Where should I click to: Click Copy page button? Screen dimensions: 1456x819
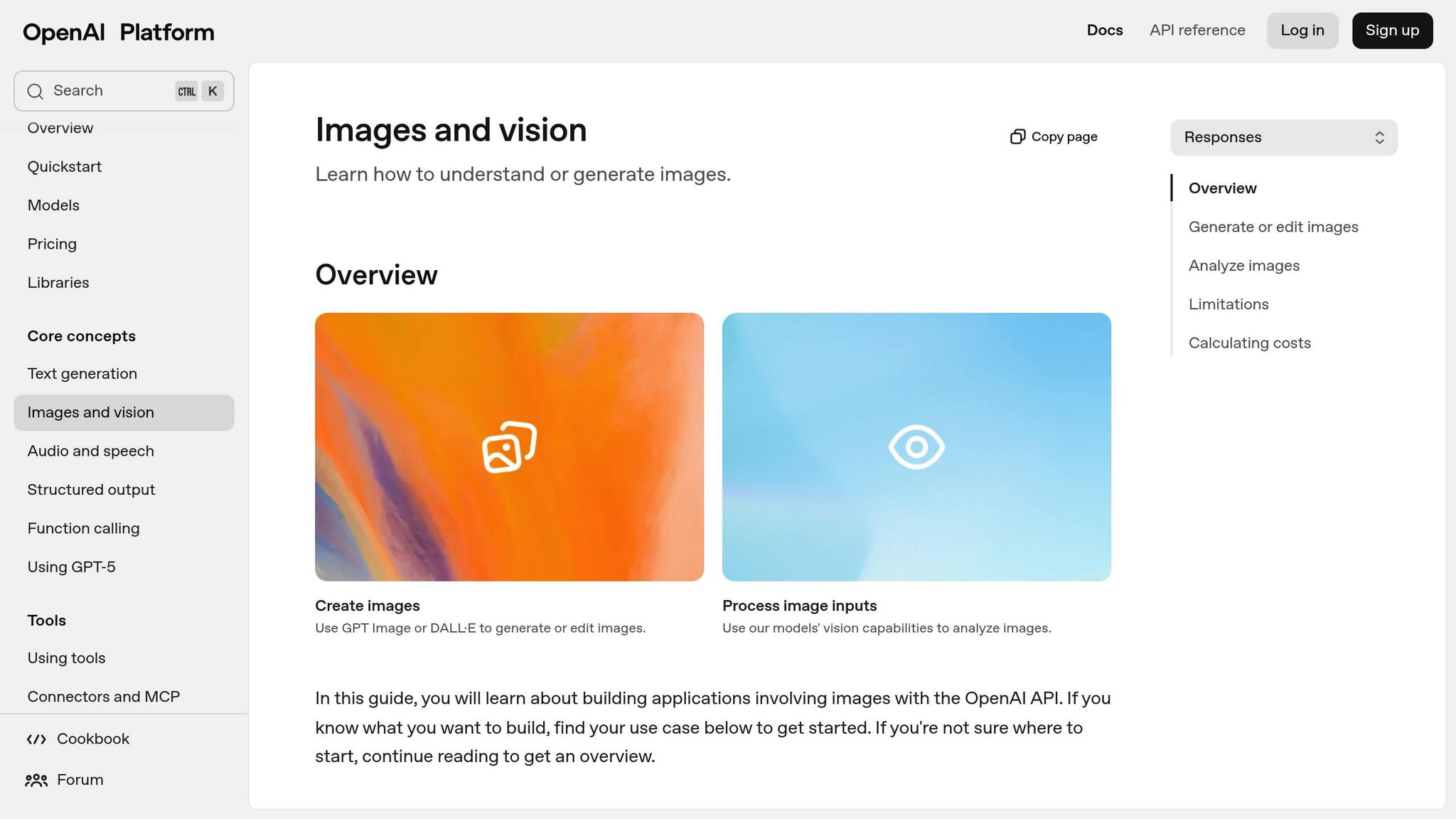click(1054, 136)
